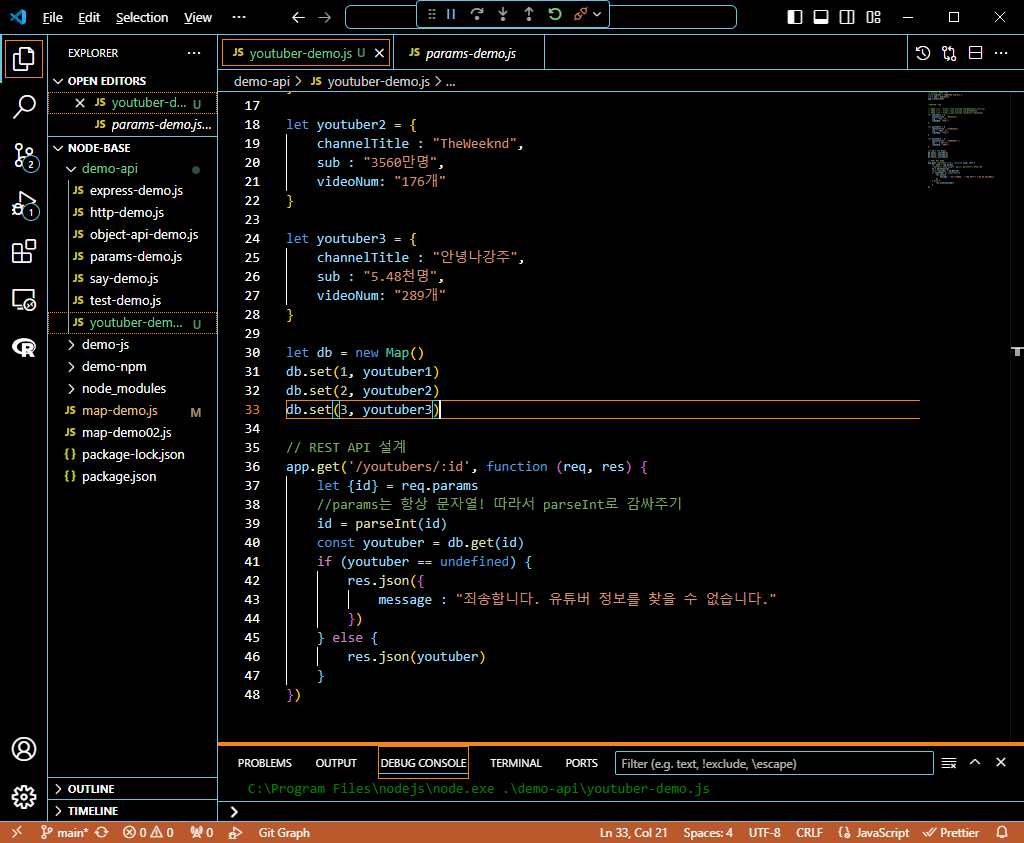Open the Source Control view
The width and height of the screenshot is (1024, 843).
tap(24, 156)
